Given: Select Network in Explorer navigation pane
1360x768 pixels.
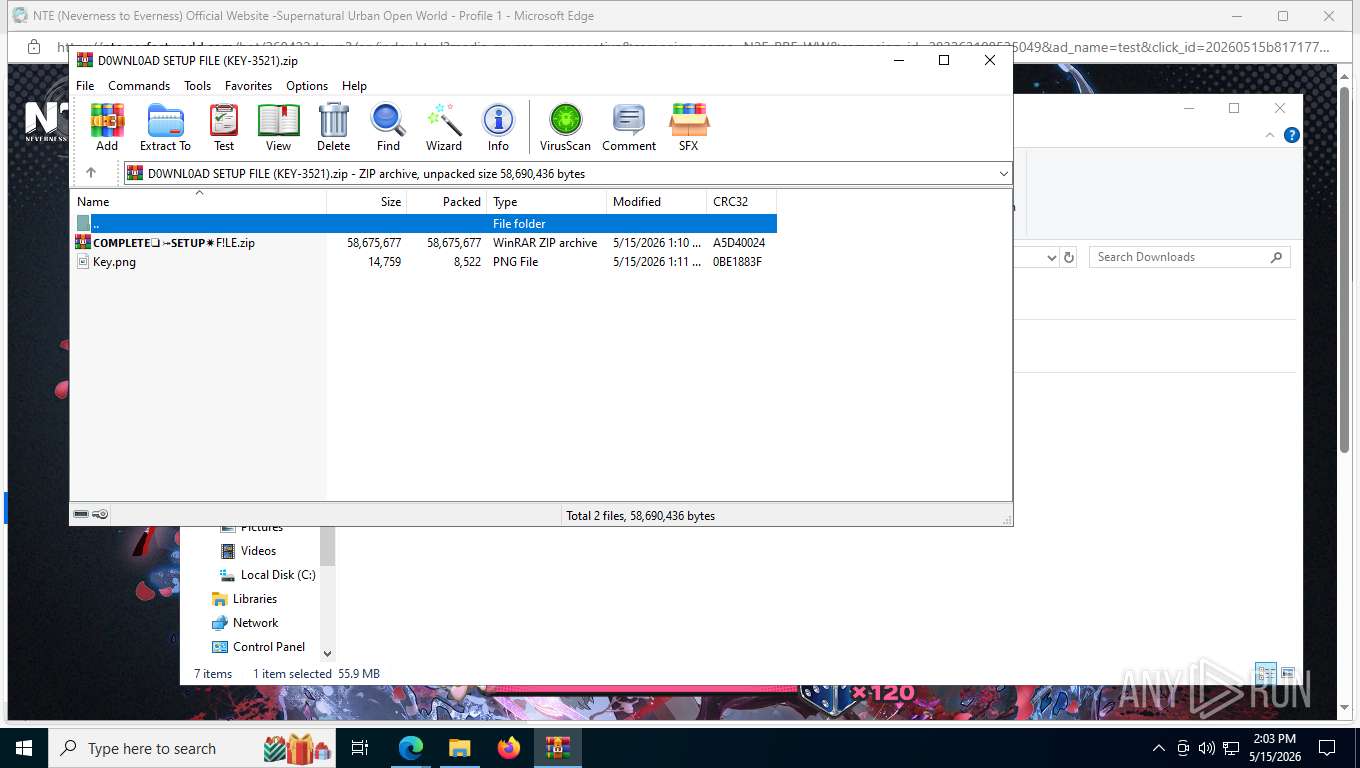Looking at the screenshot, I should [x=244, y=622].
